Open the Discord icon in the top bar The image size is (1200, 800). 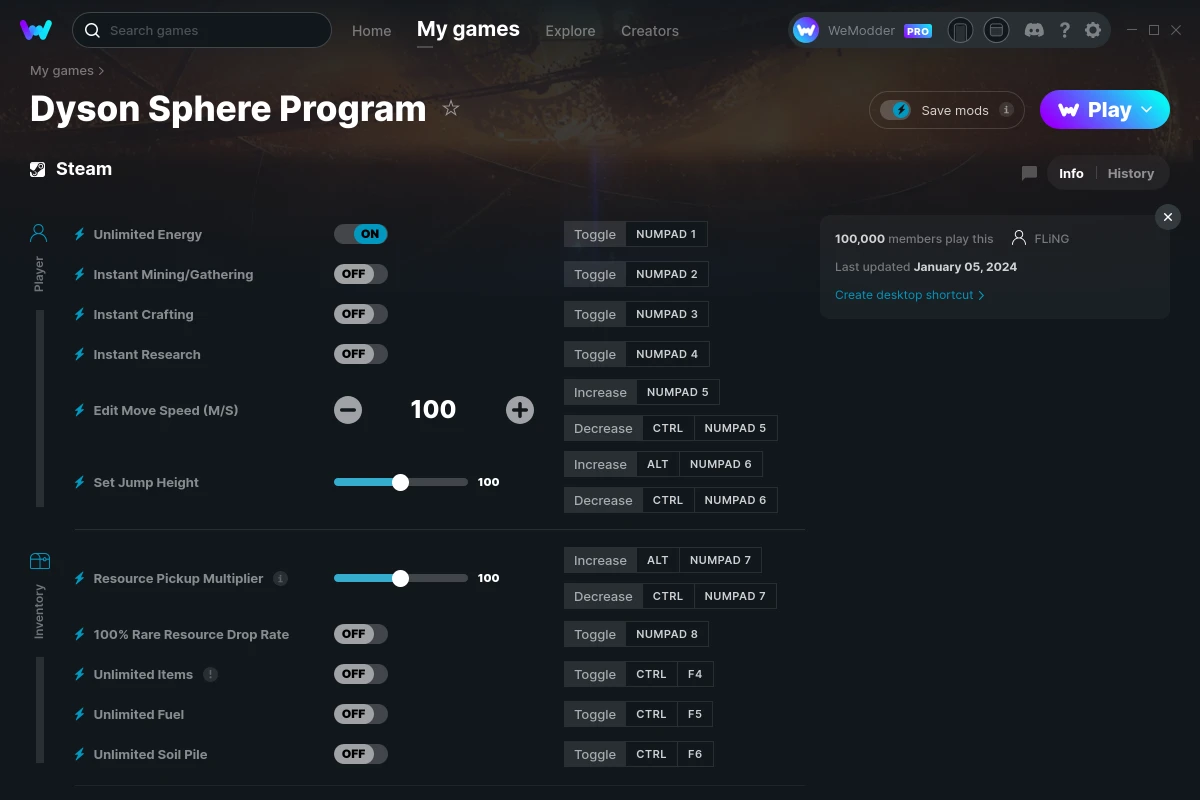point(1034,30)
